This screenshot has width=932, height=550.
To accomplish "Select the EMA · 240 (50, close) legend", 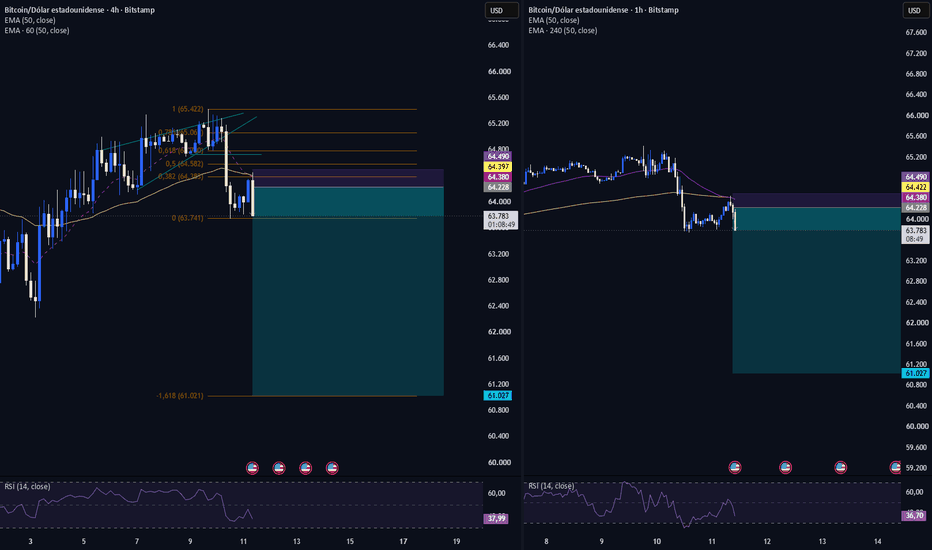I will coord(563,30).
